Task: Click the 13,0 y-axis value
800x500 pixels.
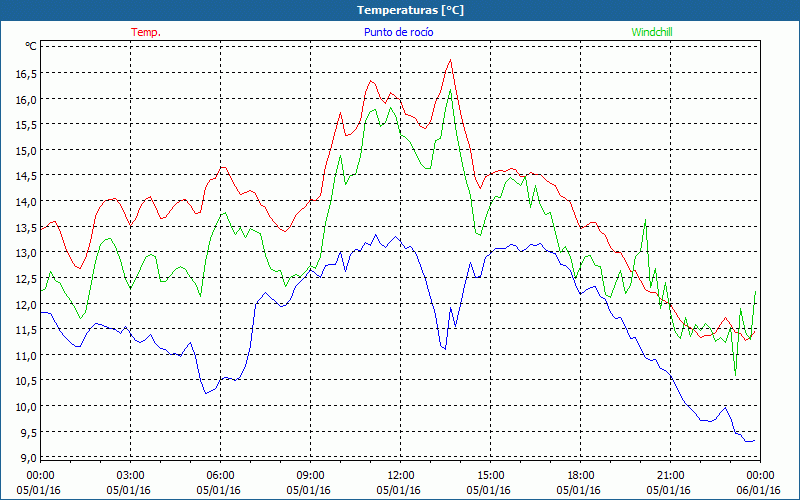Action: coord(27,253)
